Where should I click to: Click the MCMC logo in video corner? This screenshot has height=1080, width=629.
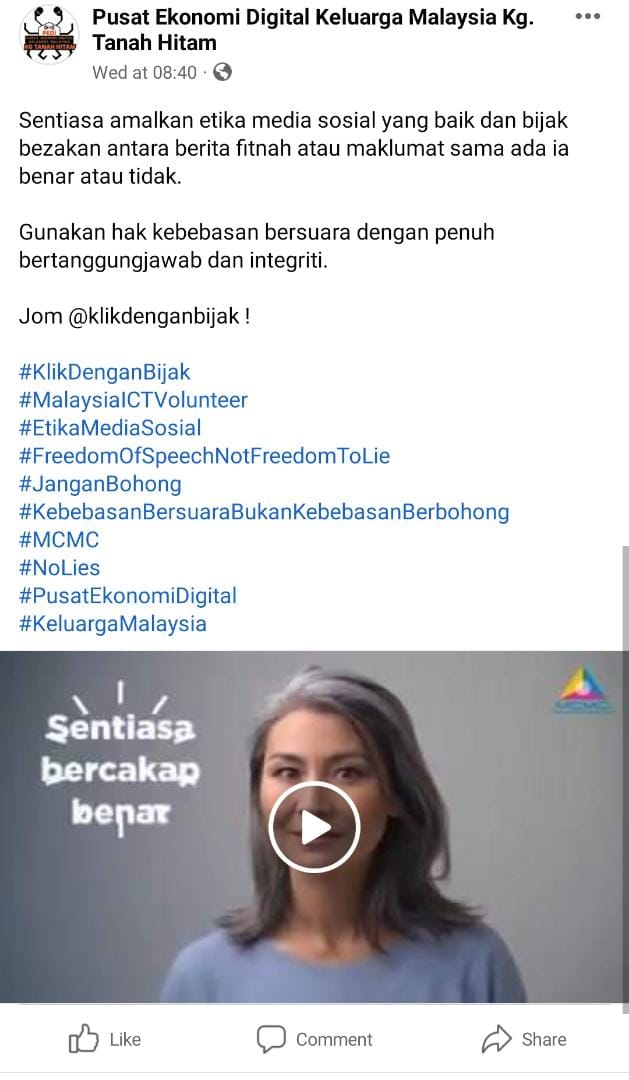[x=583, y=690]
